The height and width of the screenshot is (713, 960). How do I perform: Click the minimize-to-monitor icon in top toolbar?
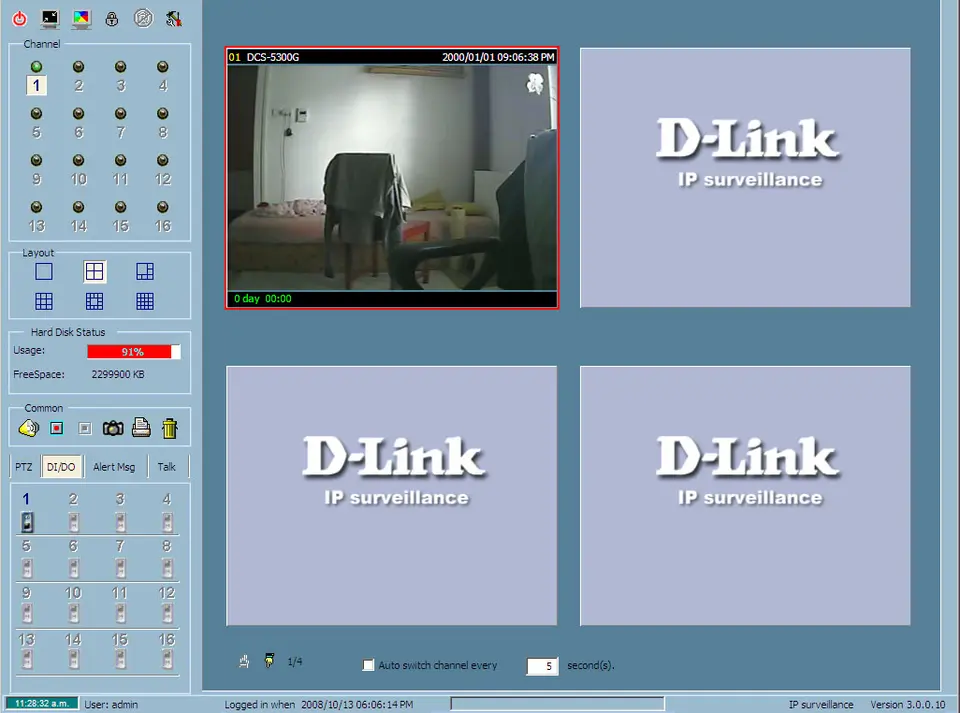[x=50, y=18]
